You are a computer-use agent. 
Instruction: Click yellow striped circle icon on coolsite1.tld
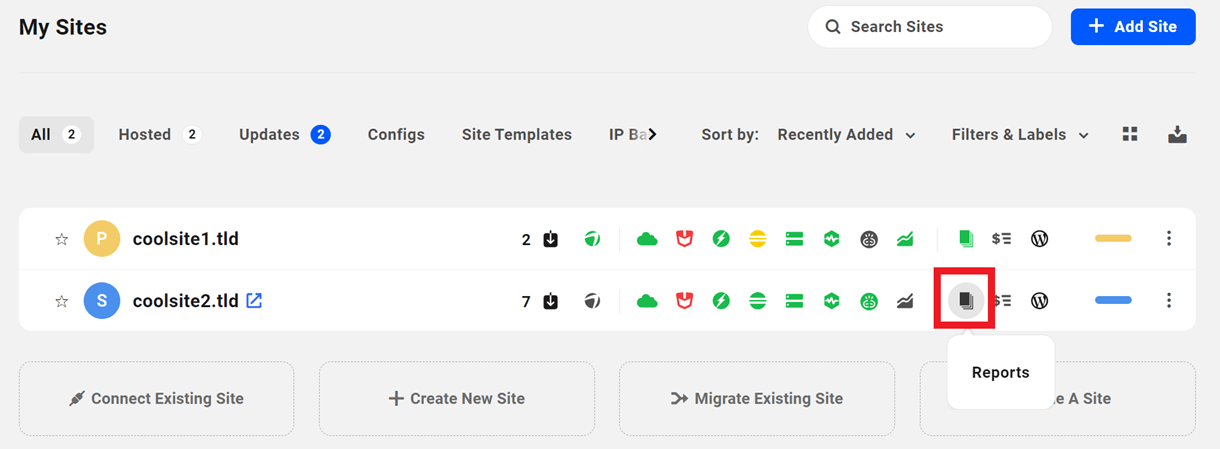(x=758, y=239)
